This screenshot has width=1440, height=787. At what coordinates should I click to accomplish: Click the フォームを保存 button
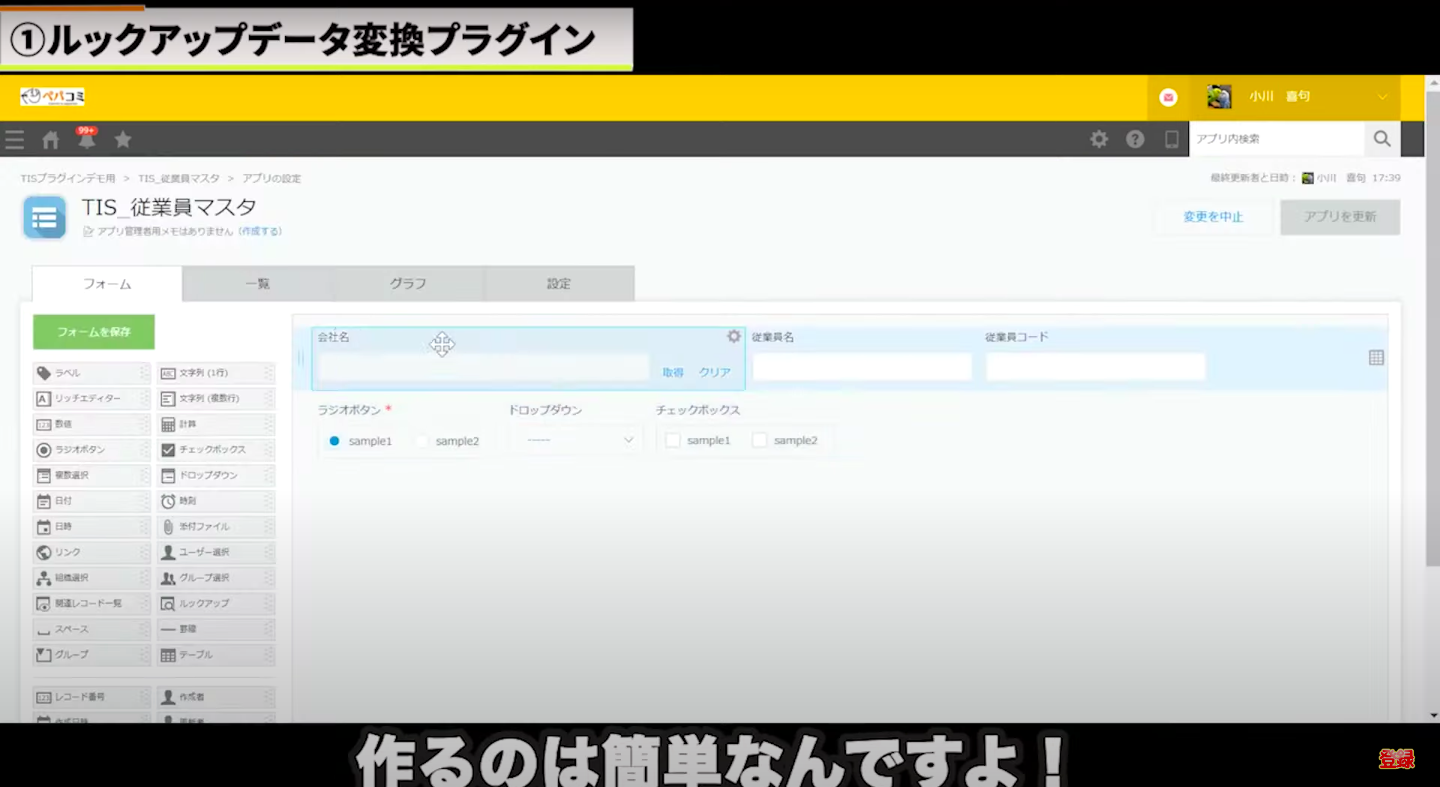(x=94, y=332)
